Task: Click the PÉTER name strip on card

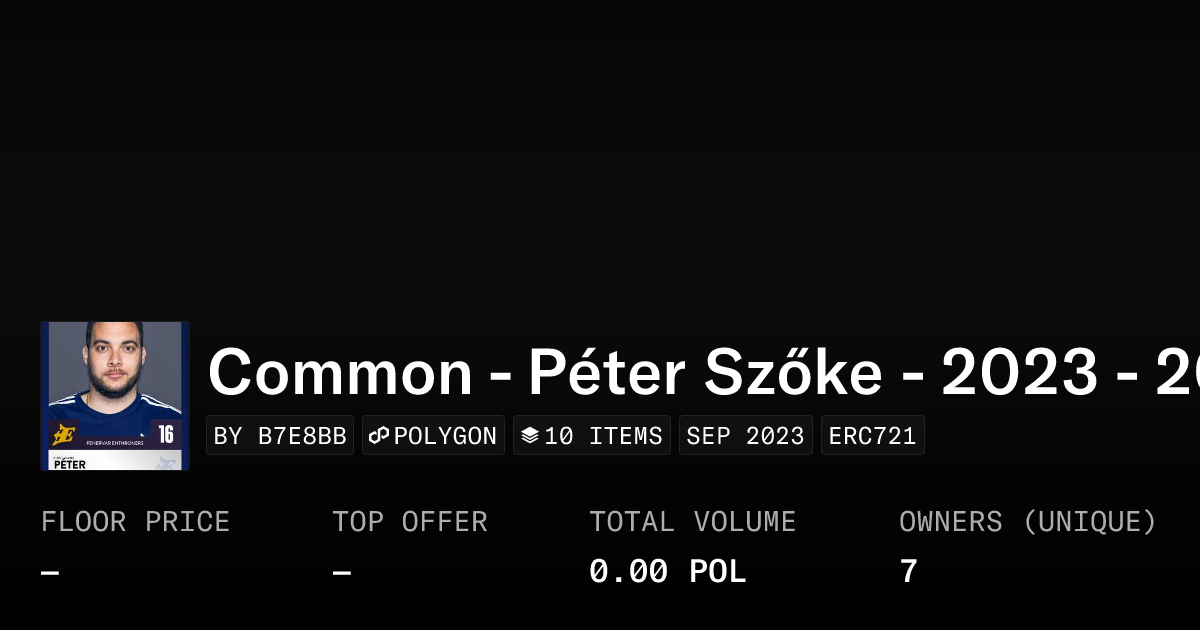Action: tap(70, 464)
